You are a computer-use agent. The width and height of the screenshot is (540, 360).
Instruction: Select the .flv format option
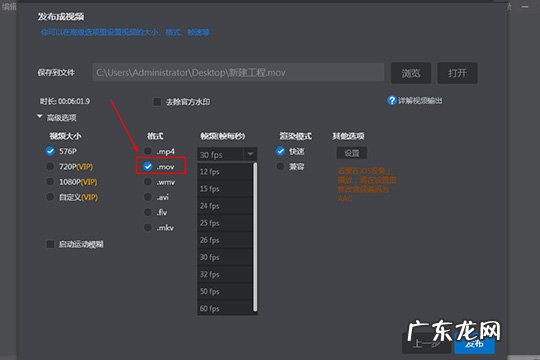[x=148, y=212]
